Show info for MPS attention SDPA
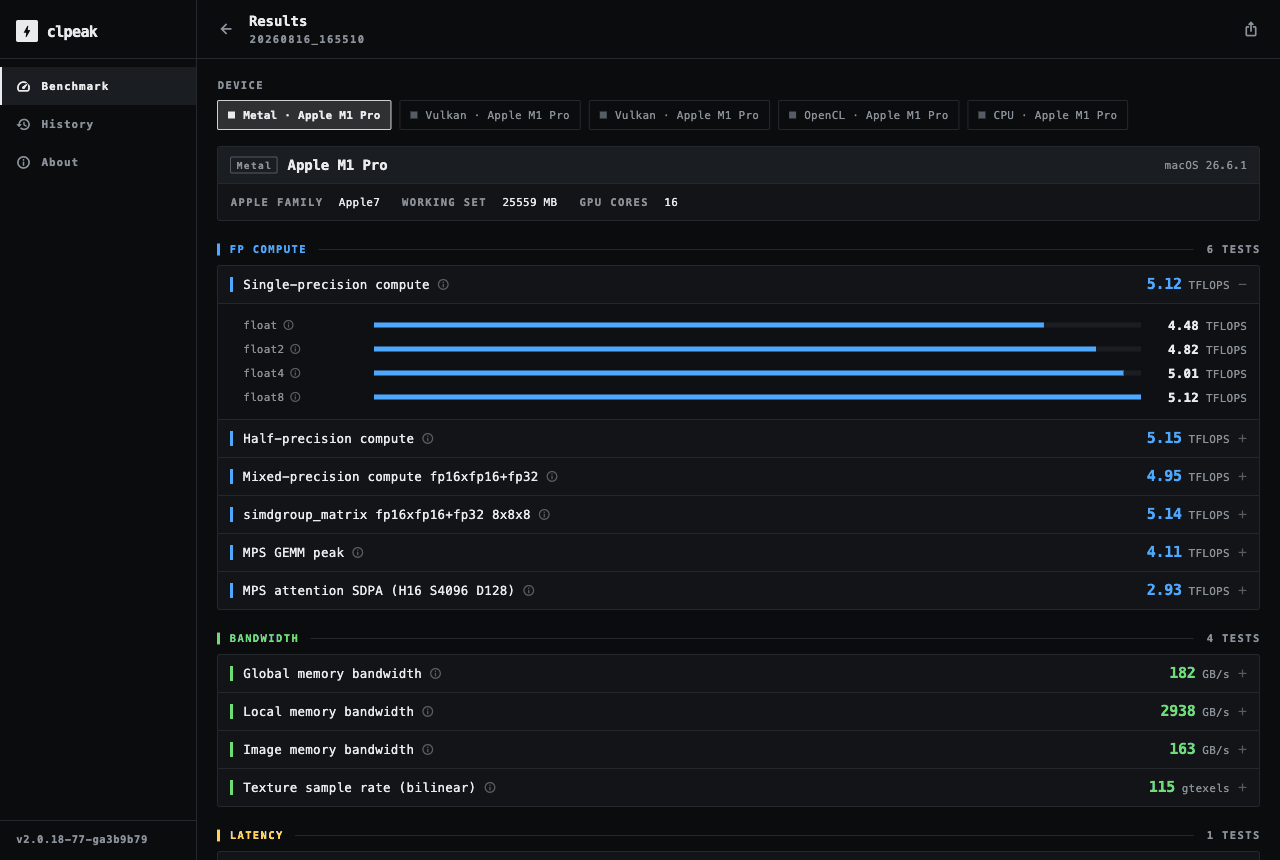The width and height of the screenshot is (1280, 860). [529, 591]
